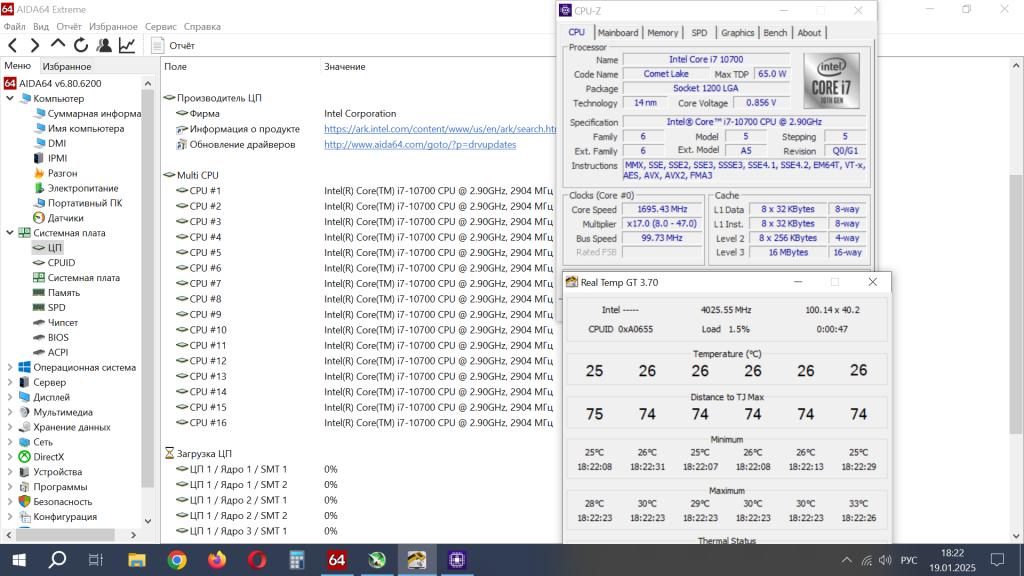Viewport: 1024px width, 576px height.
Task: Select the Память tree item
Action: pyautogui.click(x=56, y=293)
